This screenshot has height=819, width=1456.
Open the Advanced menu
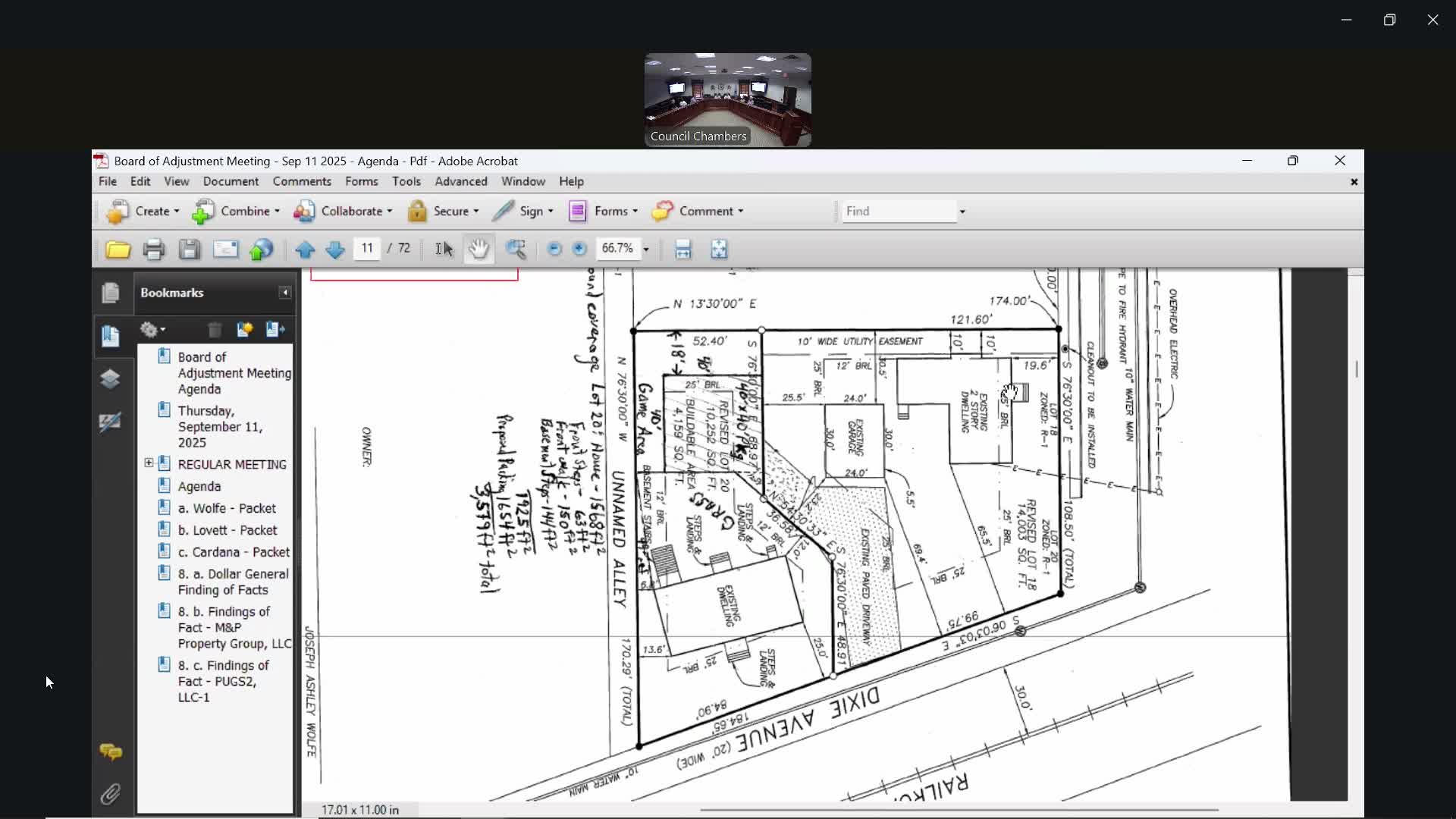460,182
